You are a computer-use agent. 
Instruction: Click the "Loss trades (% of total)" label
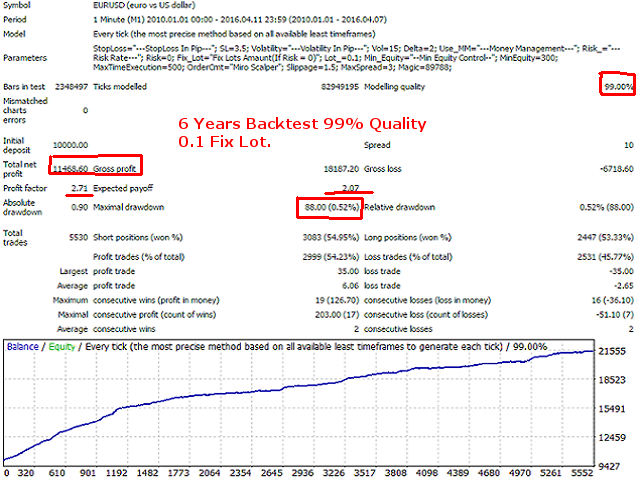coord(408,257)
